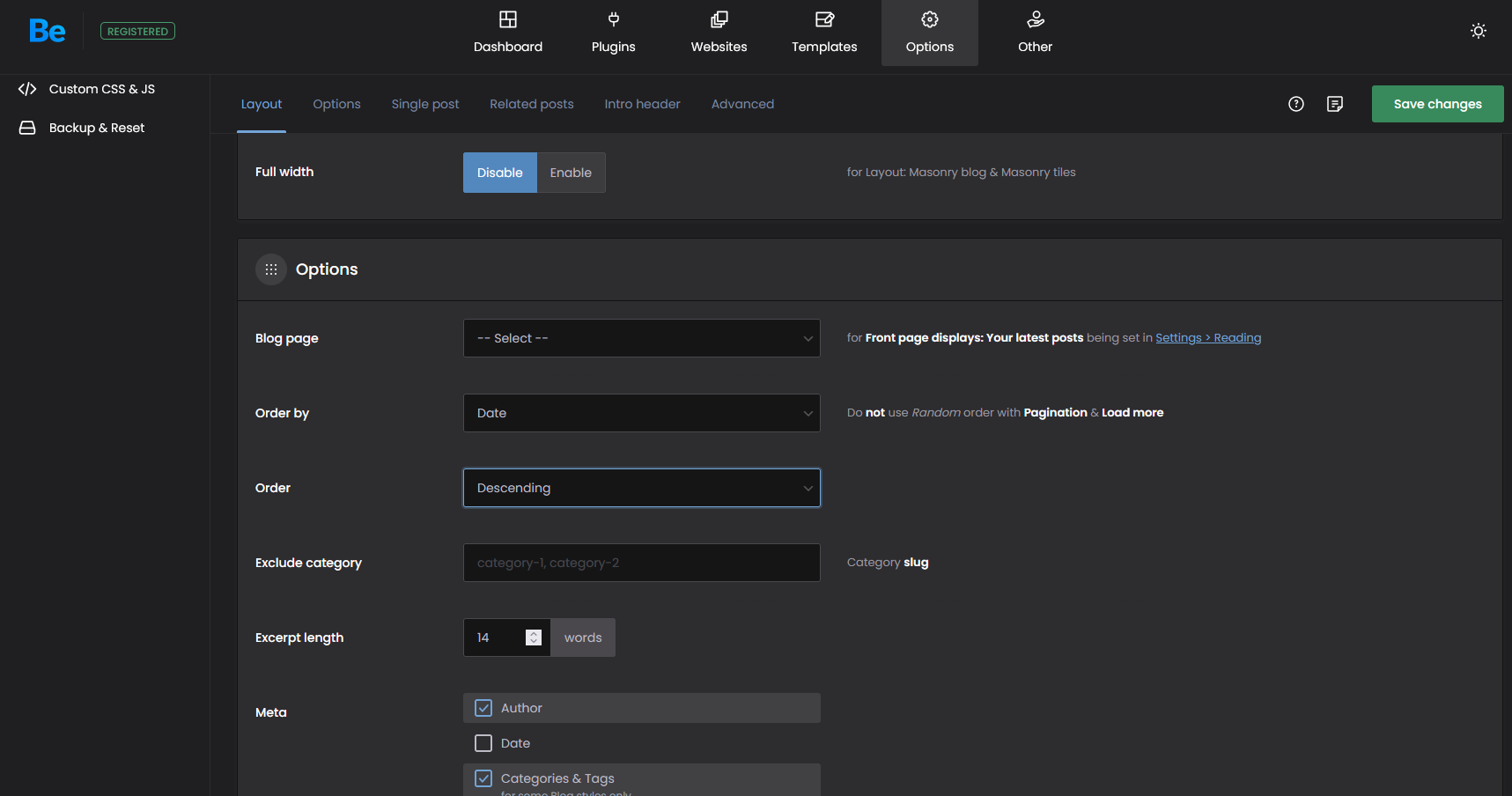Click the 'Options' section heading

[327, 269]
